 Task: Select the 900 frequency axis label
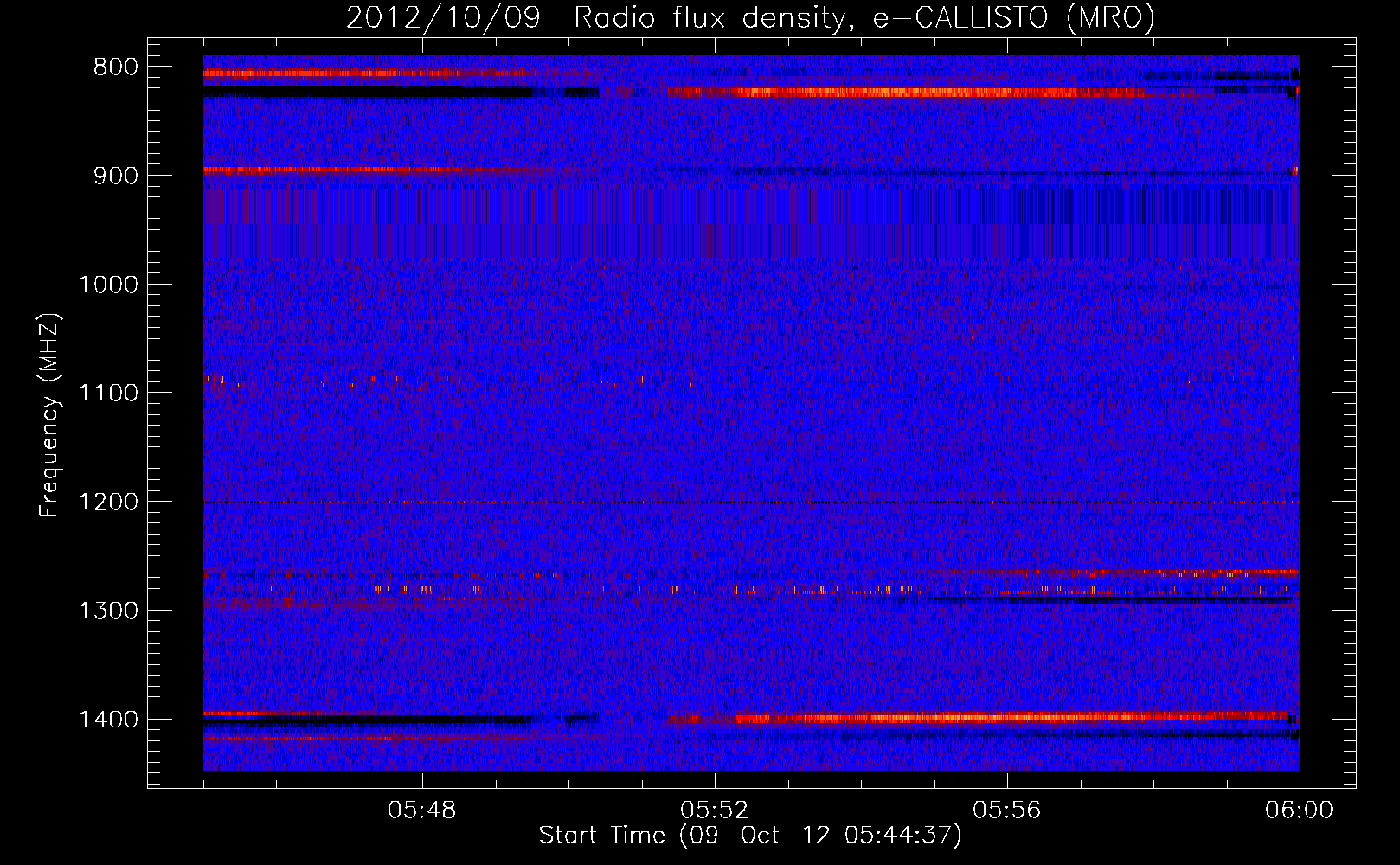tap(115, 176)
